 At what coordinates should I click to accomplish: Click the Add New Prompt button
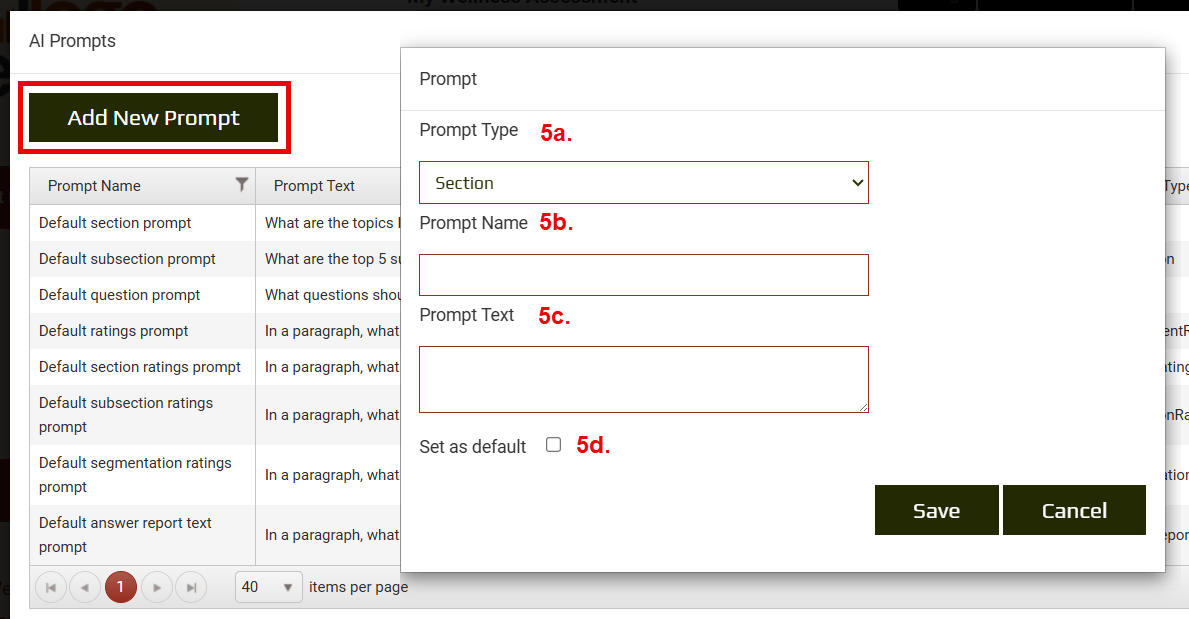tap(153, 118)
